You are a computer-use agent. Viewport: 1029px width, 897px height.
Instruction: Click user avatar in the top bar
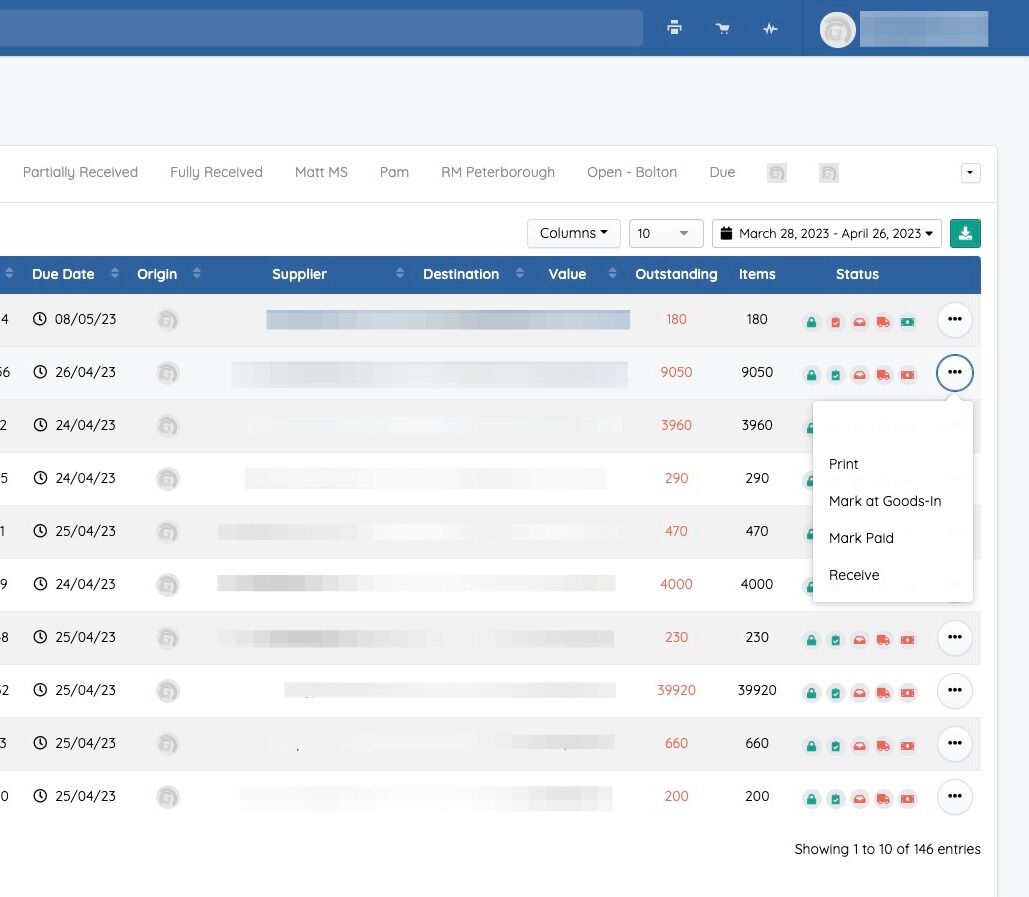point(837,30)
